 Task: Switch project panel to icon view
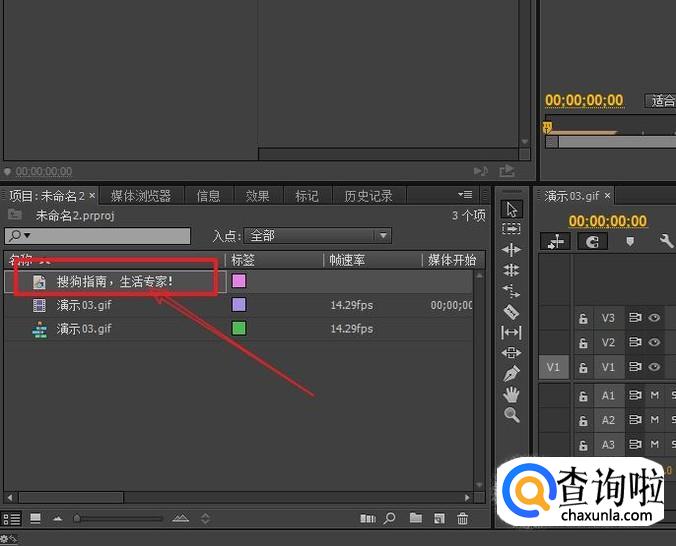tap(35, 518)
